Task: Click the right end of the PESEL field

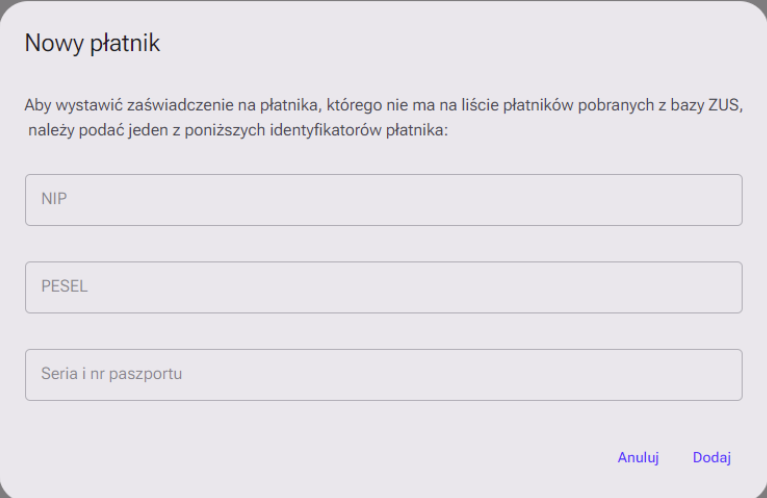Action: 720,287
